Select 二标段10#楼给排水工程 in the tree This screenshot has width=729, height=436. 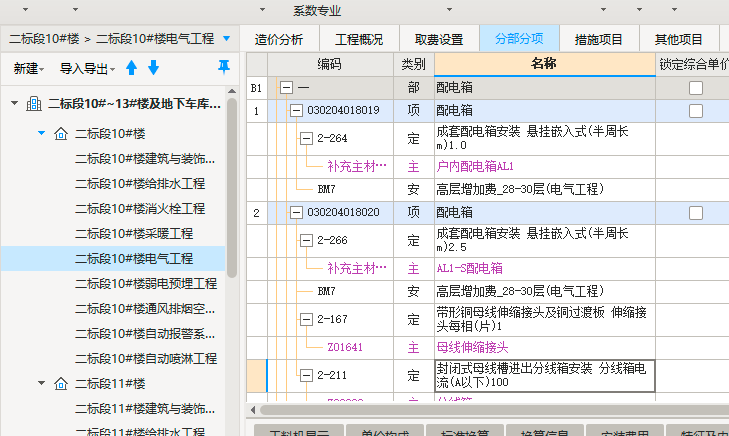[x=140, y=184]
